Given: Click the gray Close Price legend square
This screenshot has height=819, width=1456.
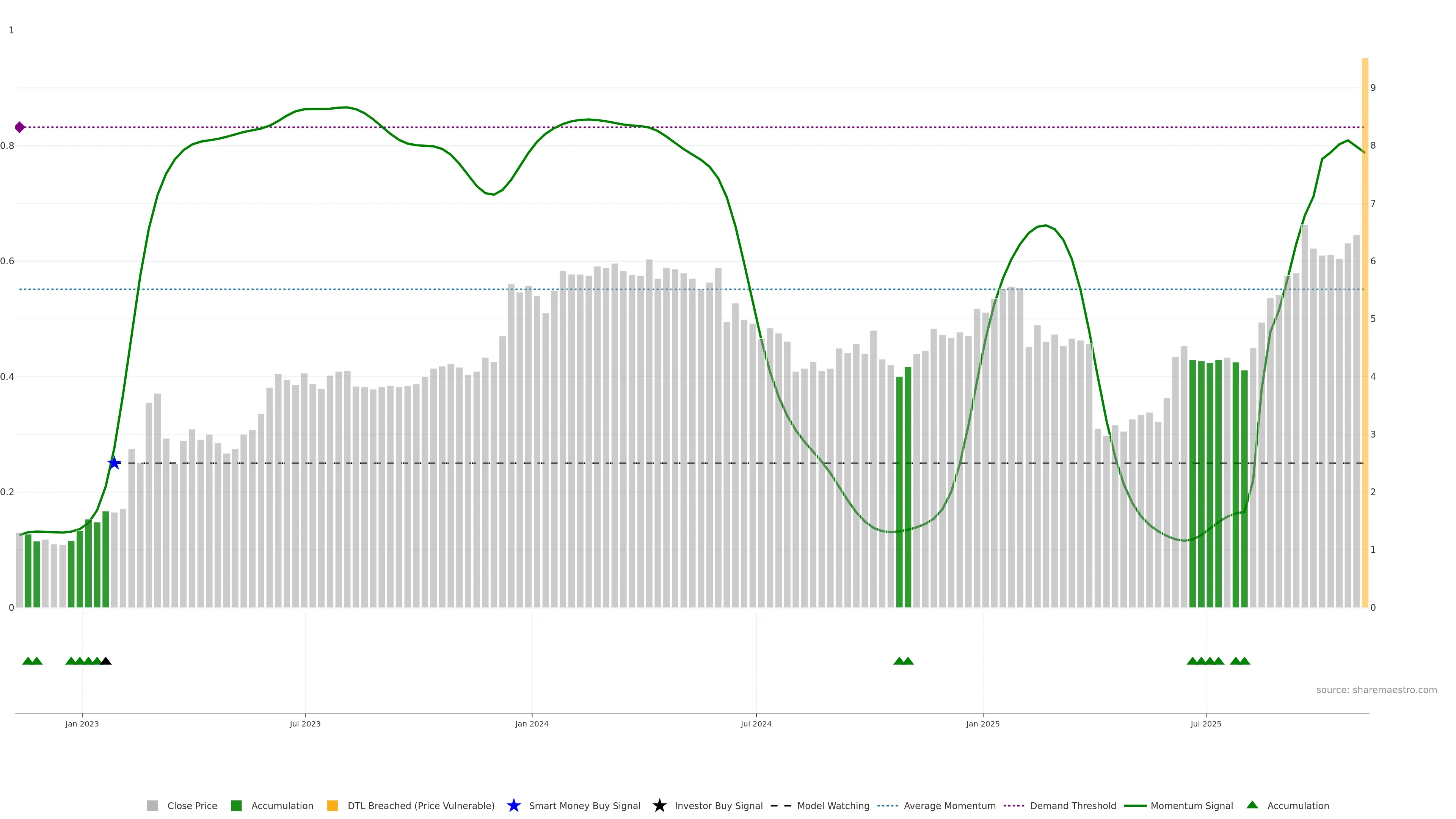Looking at the screenshot, I should (x=152, y=805).
